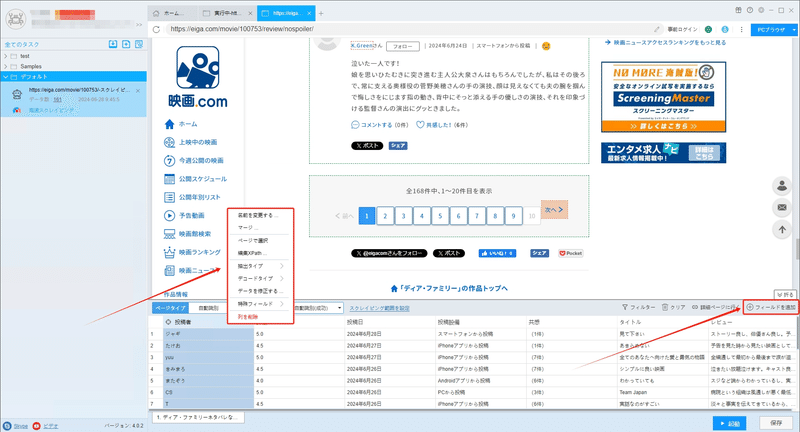Click the 投稿者 column header
Image resolution: width=800 pixels, height=432 pixels.
coord(209,322)
